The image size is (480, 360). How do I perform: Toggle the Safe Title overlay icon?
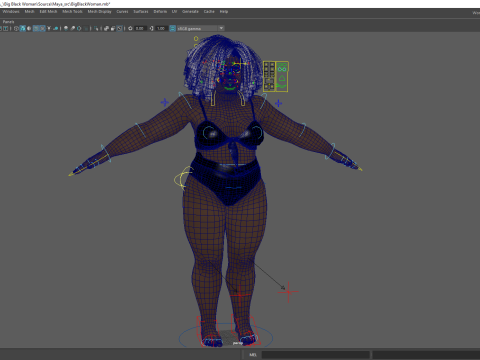click(x=6, y=28)
